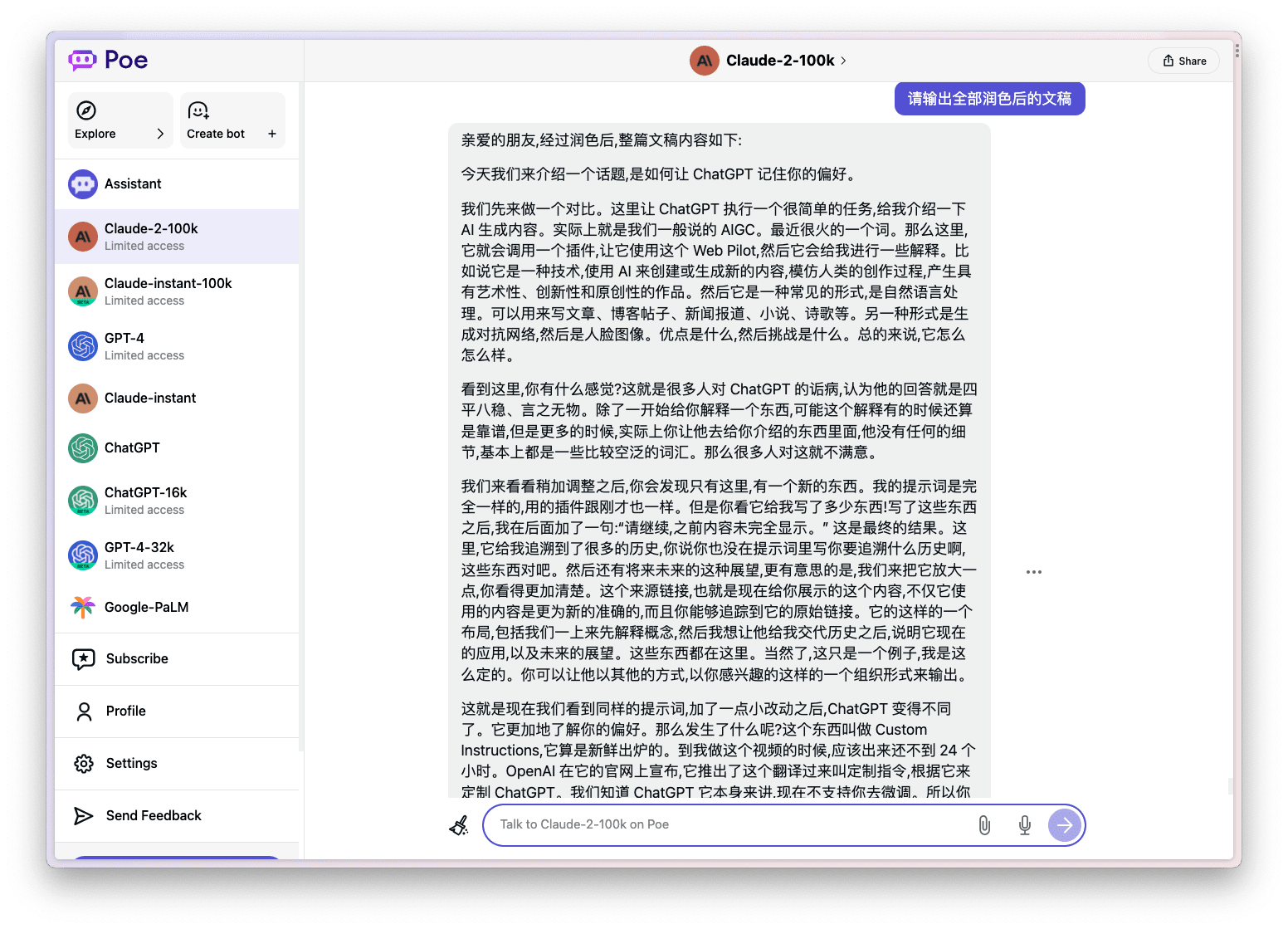
Task: Click the Create bot label text
Action: (216, 134)
